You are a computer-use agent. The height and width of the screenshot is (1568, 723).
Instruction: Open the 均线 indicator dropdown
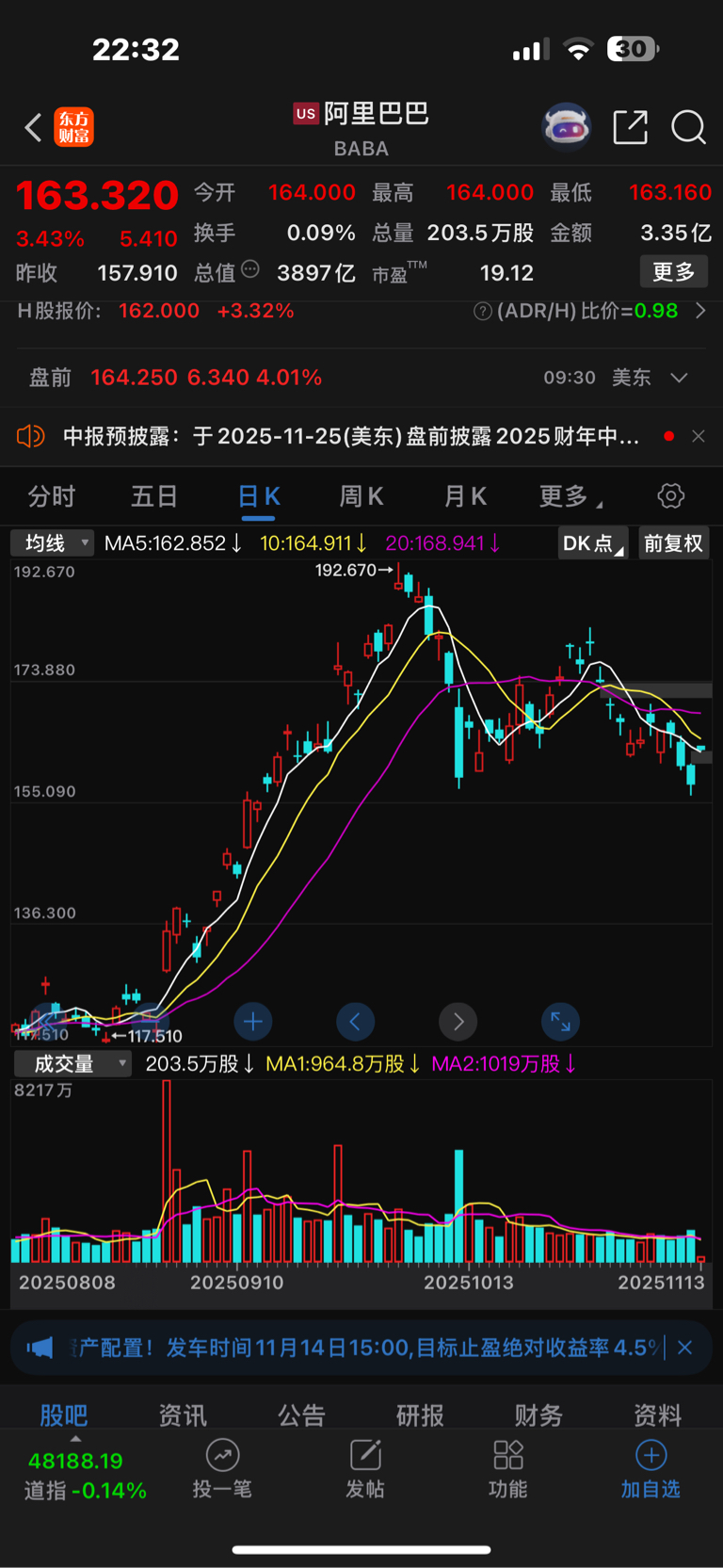coord(53,543)
